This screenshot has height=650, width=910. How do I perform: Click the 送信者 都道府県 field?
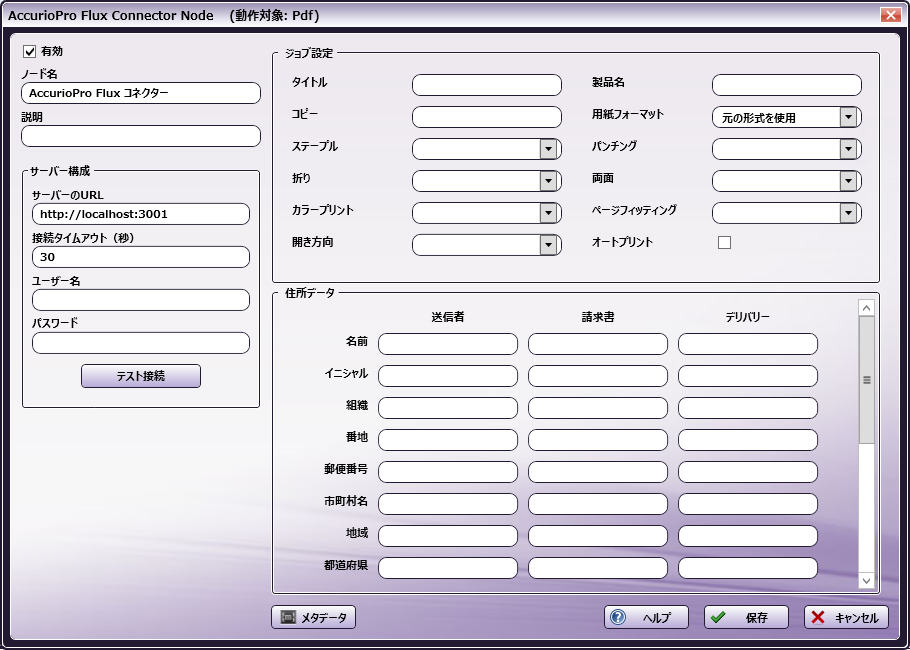click(x=448, y=568)
